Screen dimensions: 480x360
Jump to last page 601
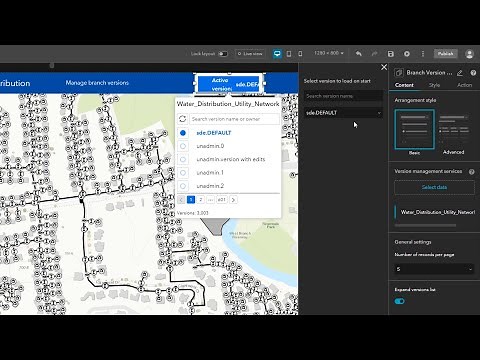click(x=221, y=200)
